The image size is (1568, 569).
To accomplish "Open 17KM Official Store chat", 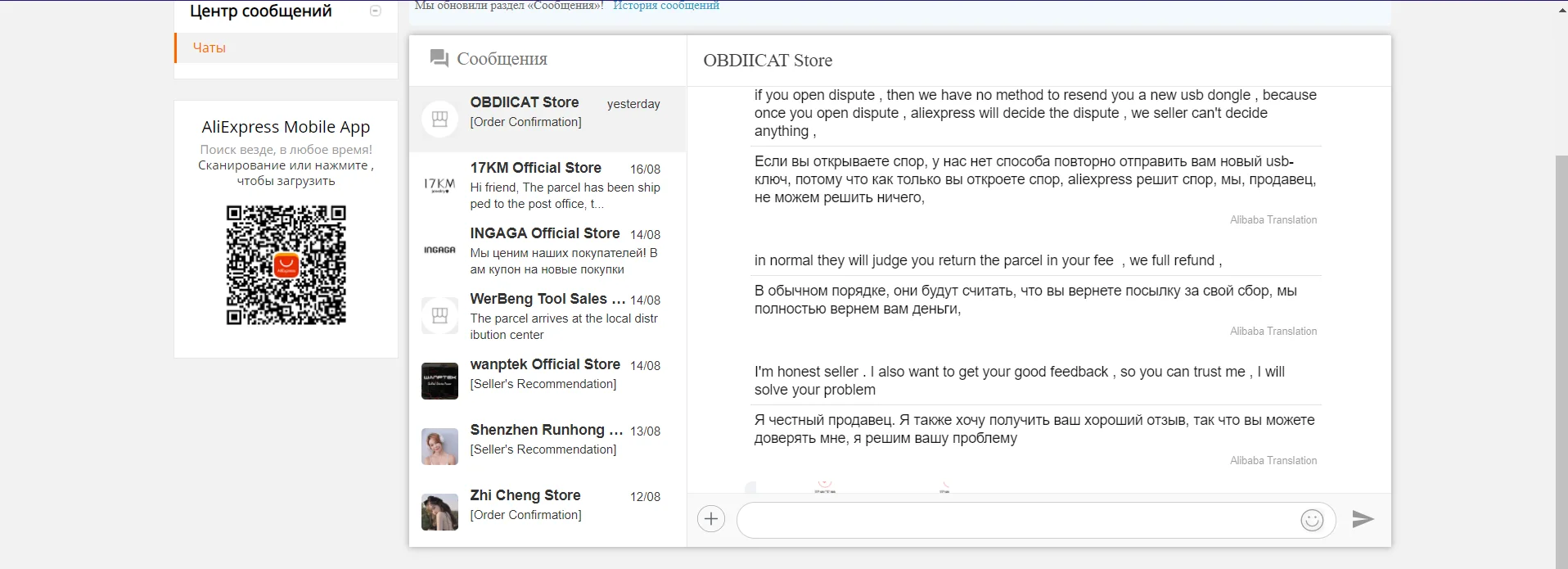I will [x=547, y=185].
